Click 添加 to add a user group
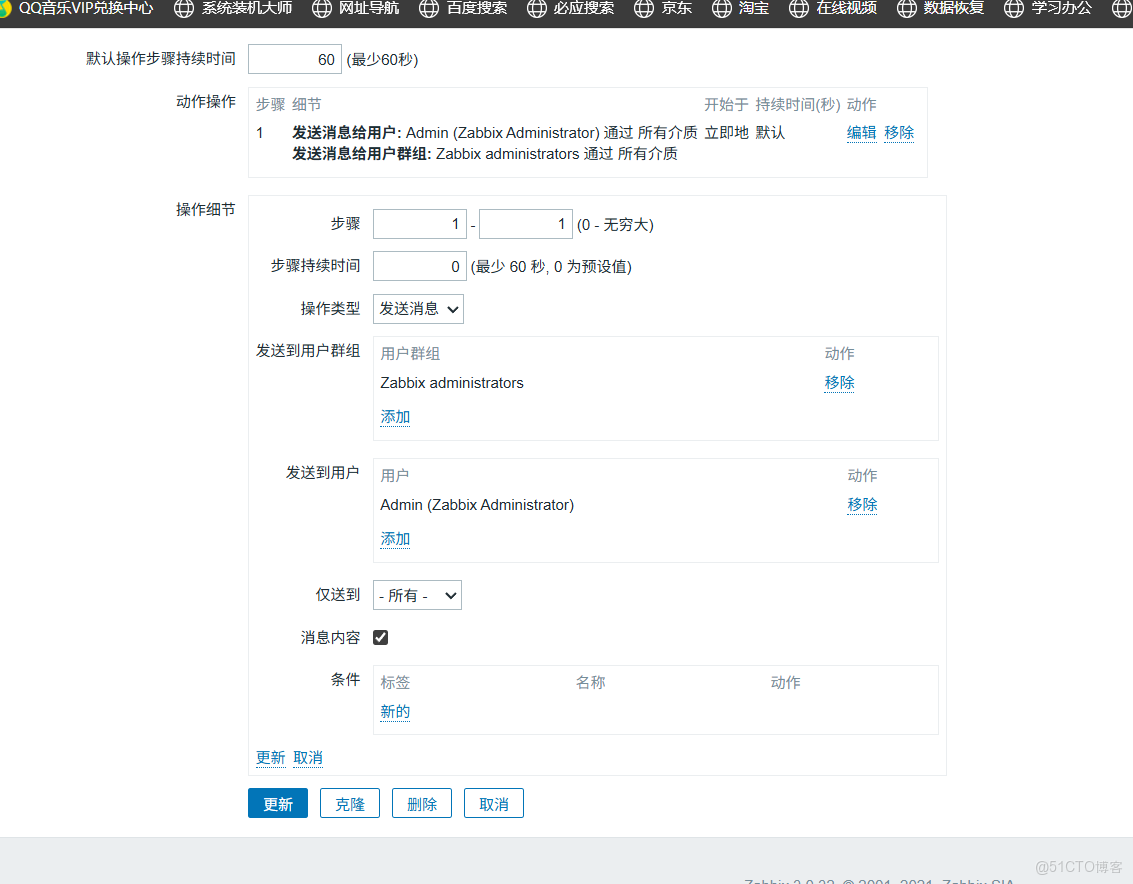The height and width of the screenshot is (884, 1133). click(x=394, y=416)
